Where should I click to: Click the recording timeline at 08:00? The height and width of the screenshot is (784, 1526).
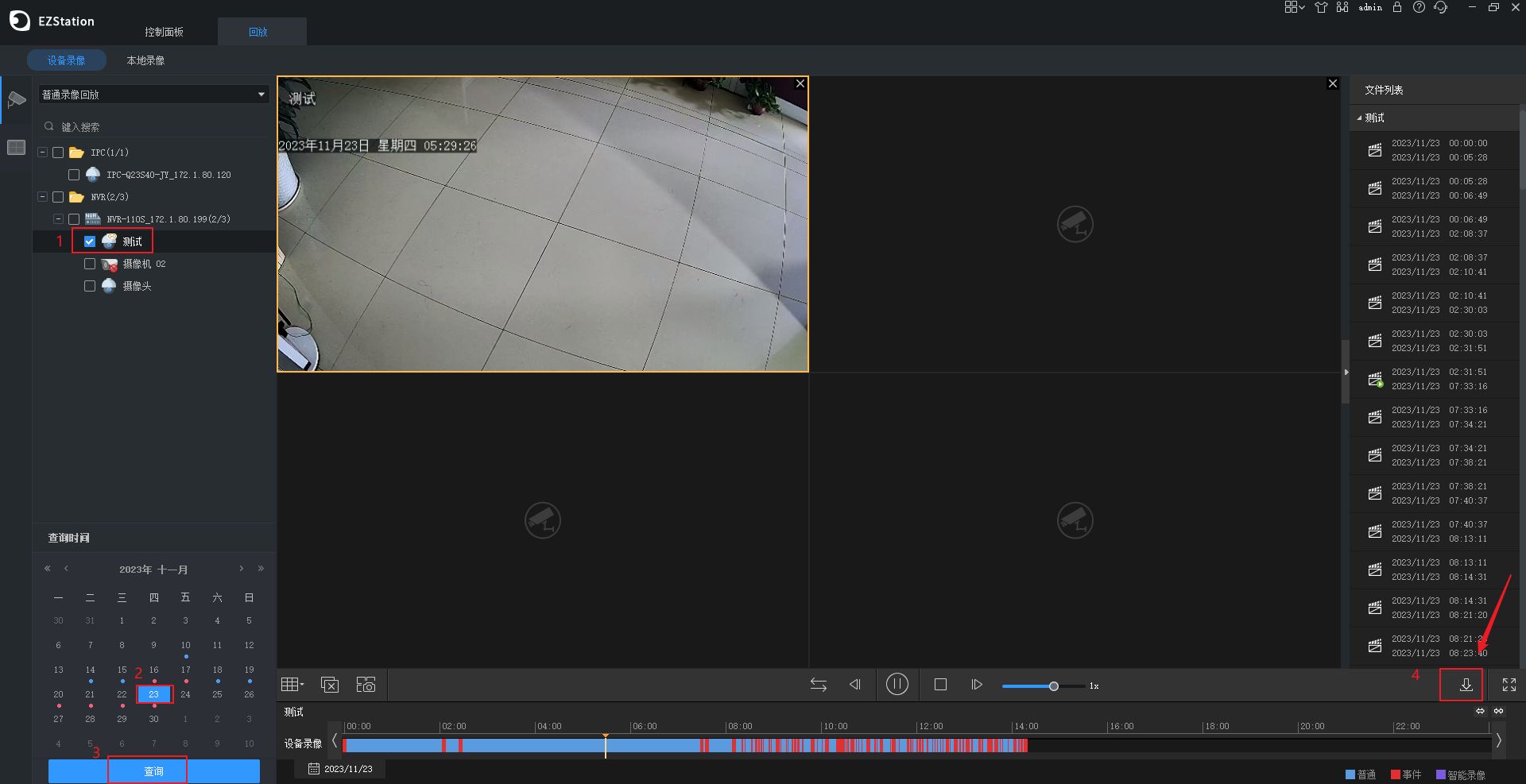(x=726, y=745)
